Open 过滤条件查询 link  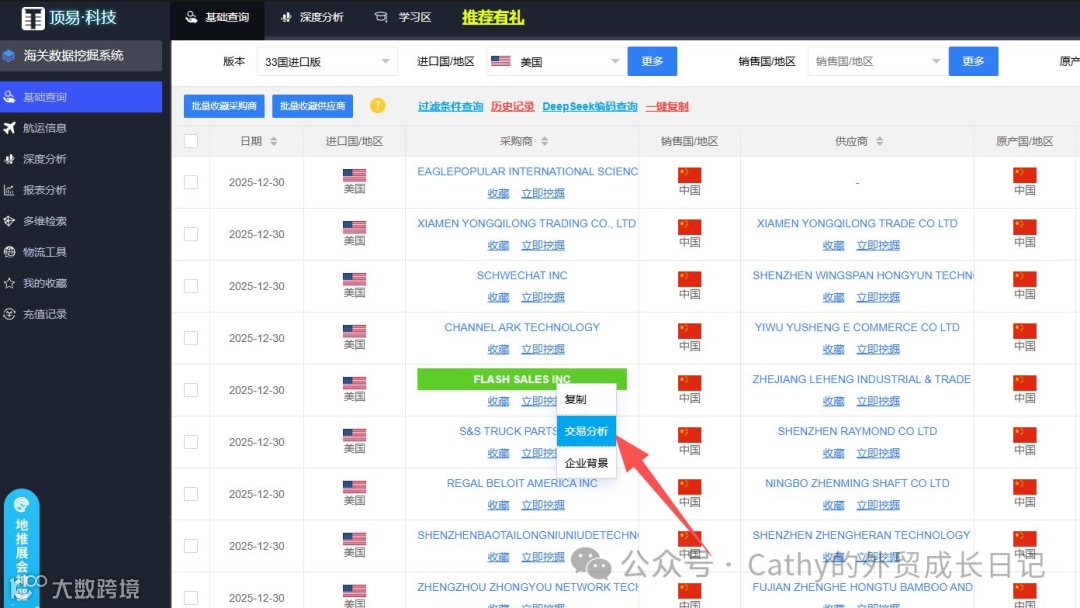[x=450, y=106]
